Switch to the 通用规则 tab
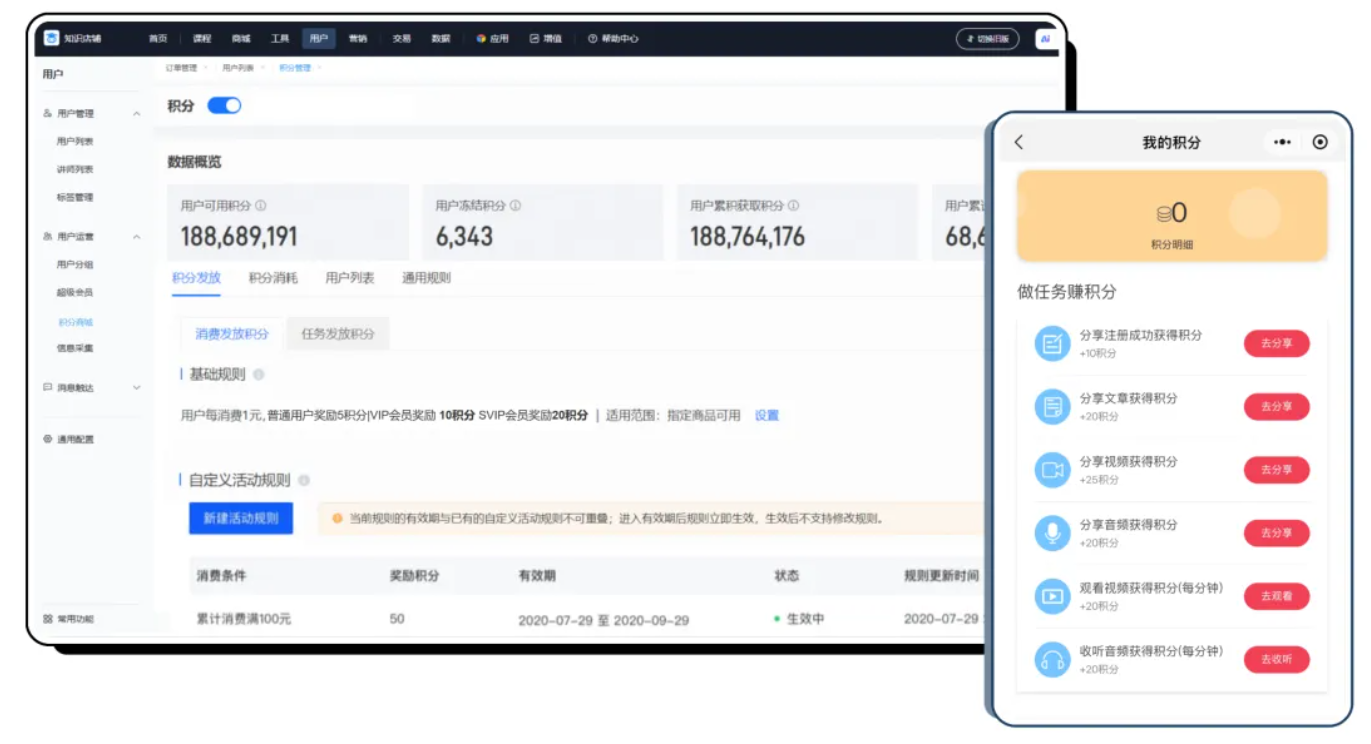Screen dimensions: 1371x744 [x=427, y=278]
